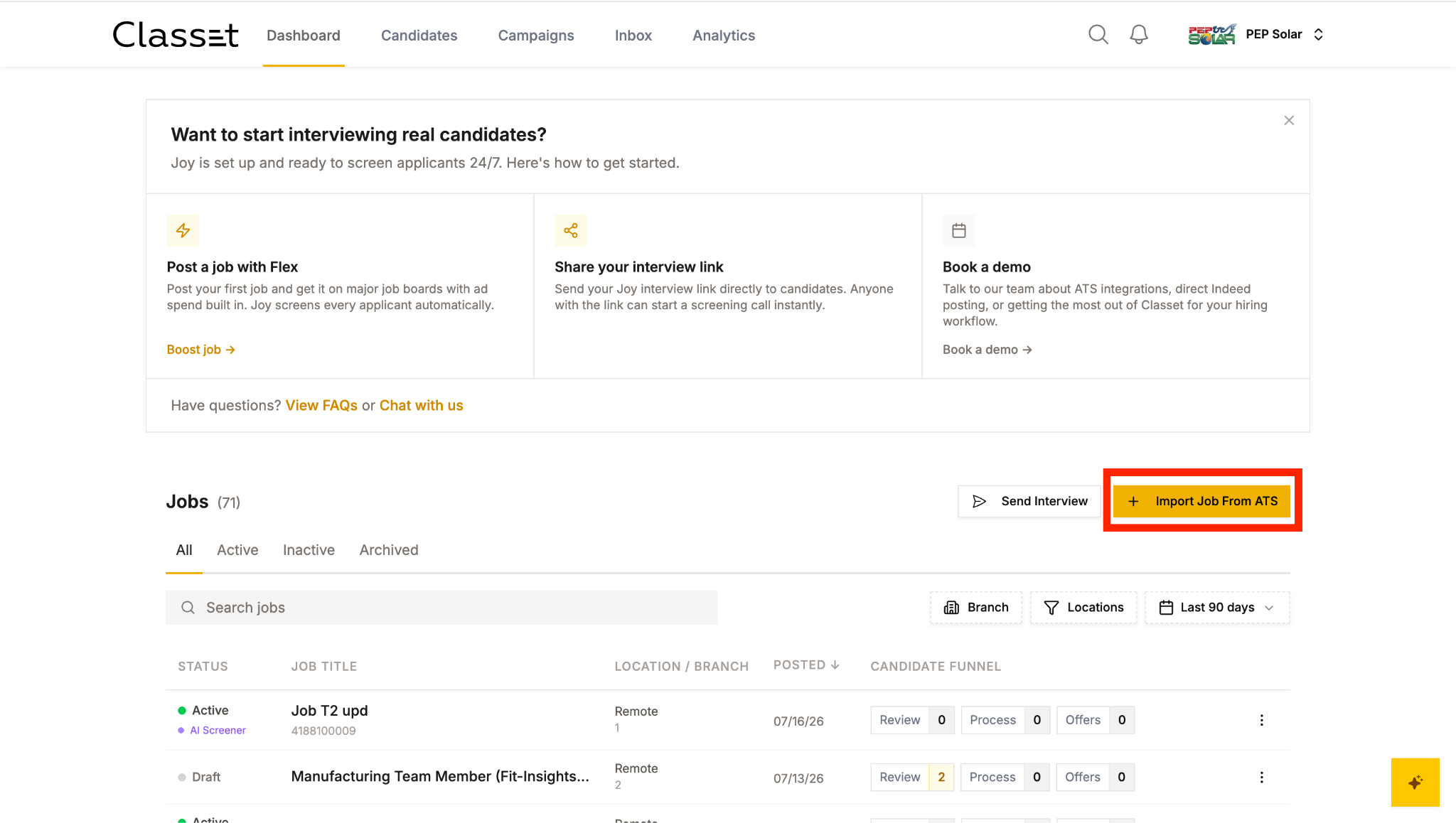Expand the Last 90 days date range

pos(1217,608)
